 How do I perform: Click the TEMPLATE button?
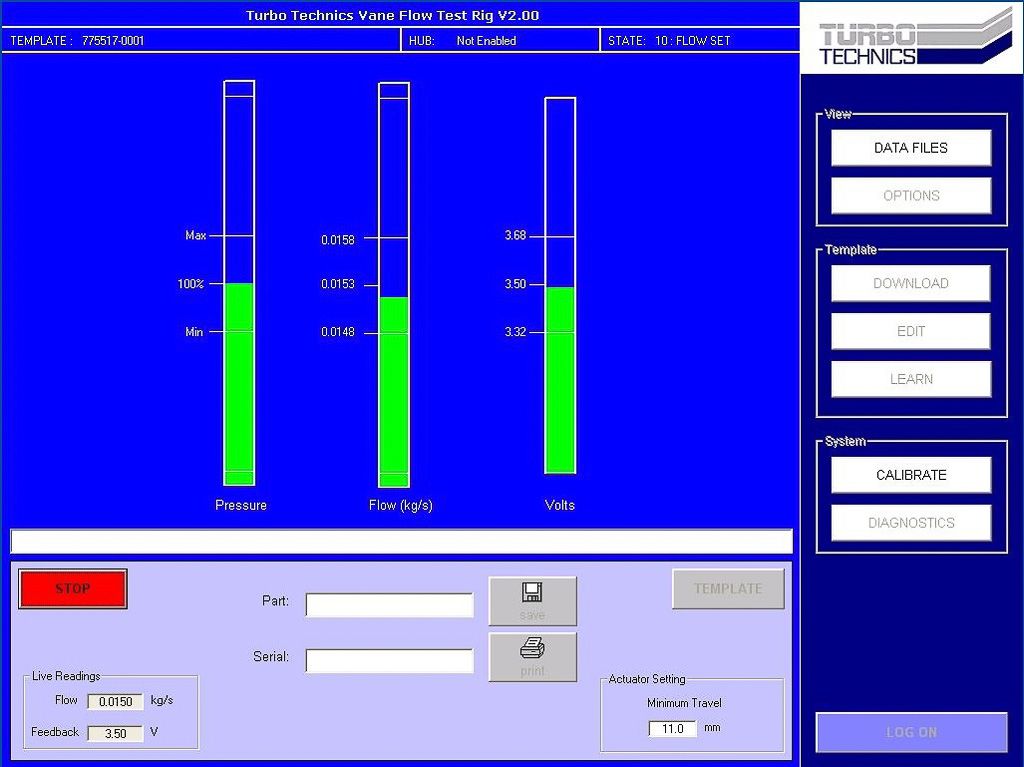pyautogui.click(x=728, y=589)
